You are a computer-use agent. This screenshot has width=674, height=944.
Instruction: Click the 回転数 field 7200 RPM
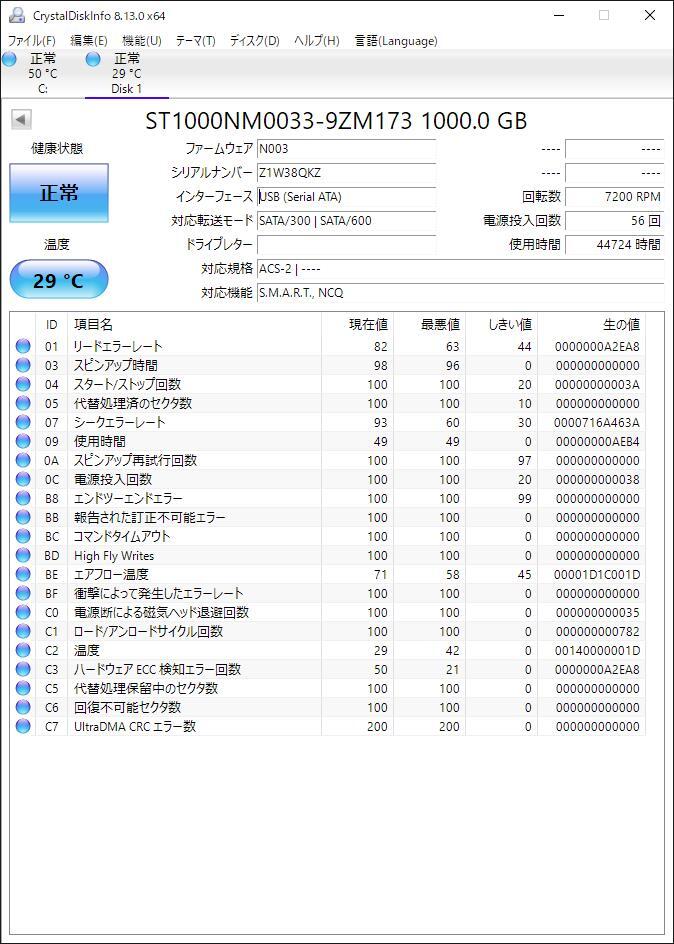pos(614,197)
